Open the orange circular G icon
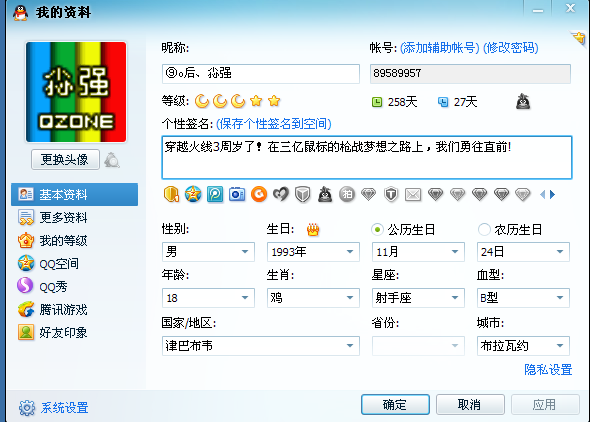This screenshot has width=590, height=422. [x=259, y=194]
